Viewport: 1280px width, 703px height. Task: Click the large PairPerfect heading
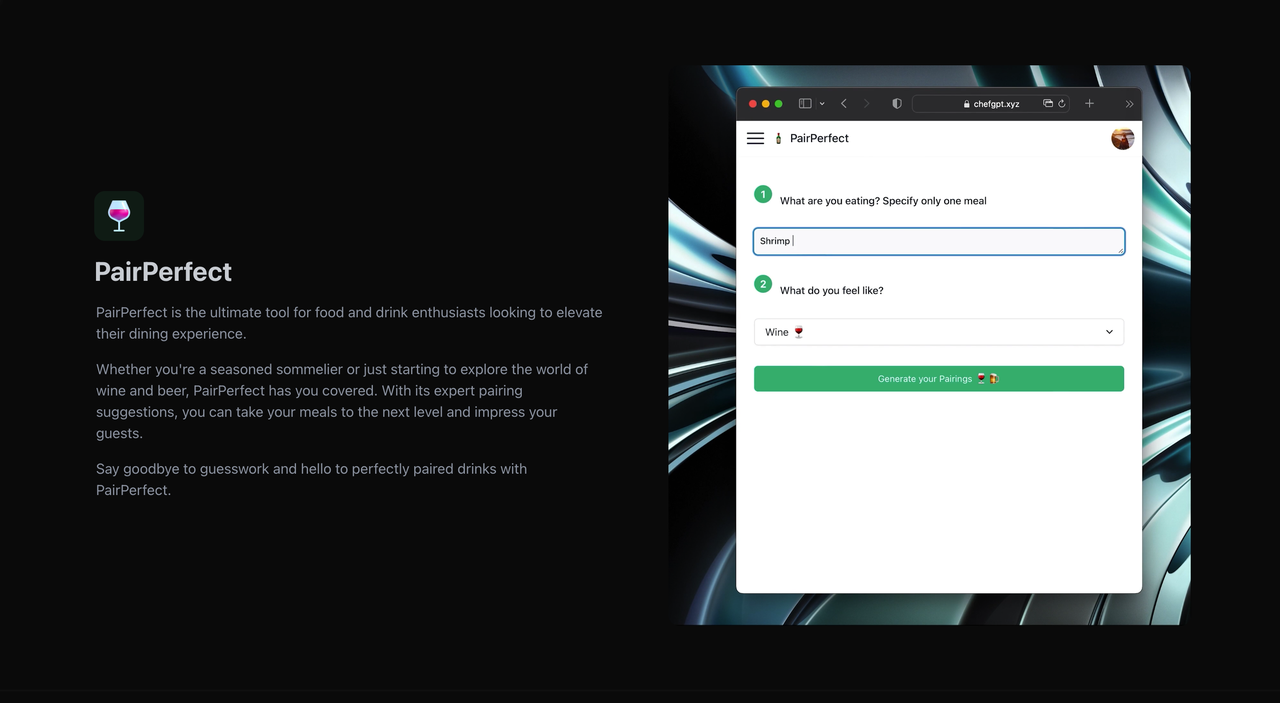point(163,272)
